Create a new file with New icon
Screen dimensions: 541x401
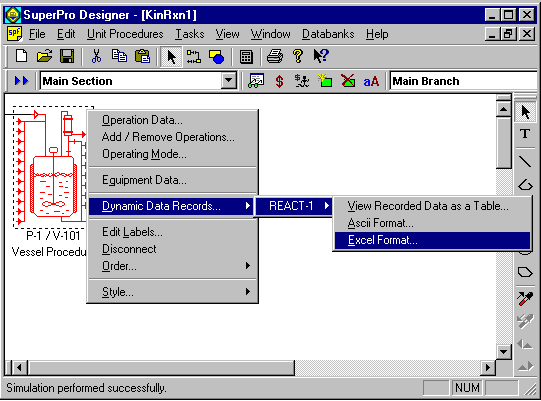click(21, 56)
